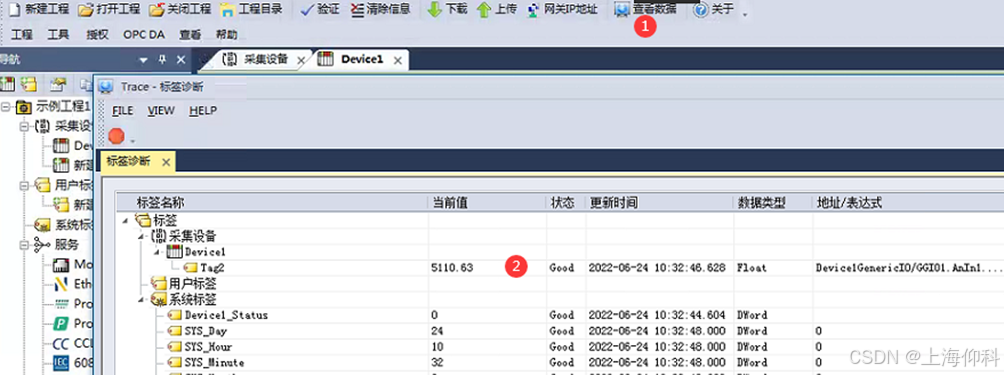Image resolution: width=1004 pixels, height=375 pixels.
Task: Click the third navigation toolbar icon
Action: (59, 83)
